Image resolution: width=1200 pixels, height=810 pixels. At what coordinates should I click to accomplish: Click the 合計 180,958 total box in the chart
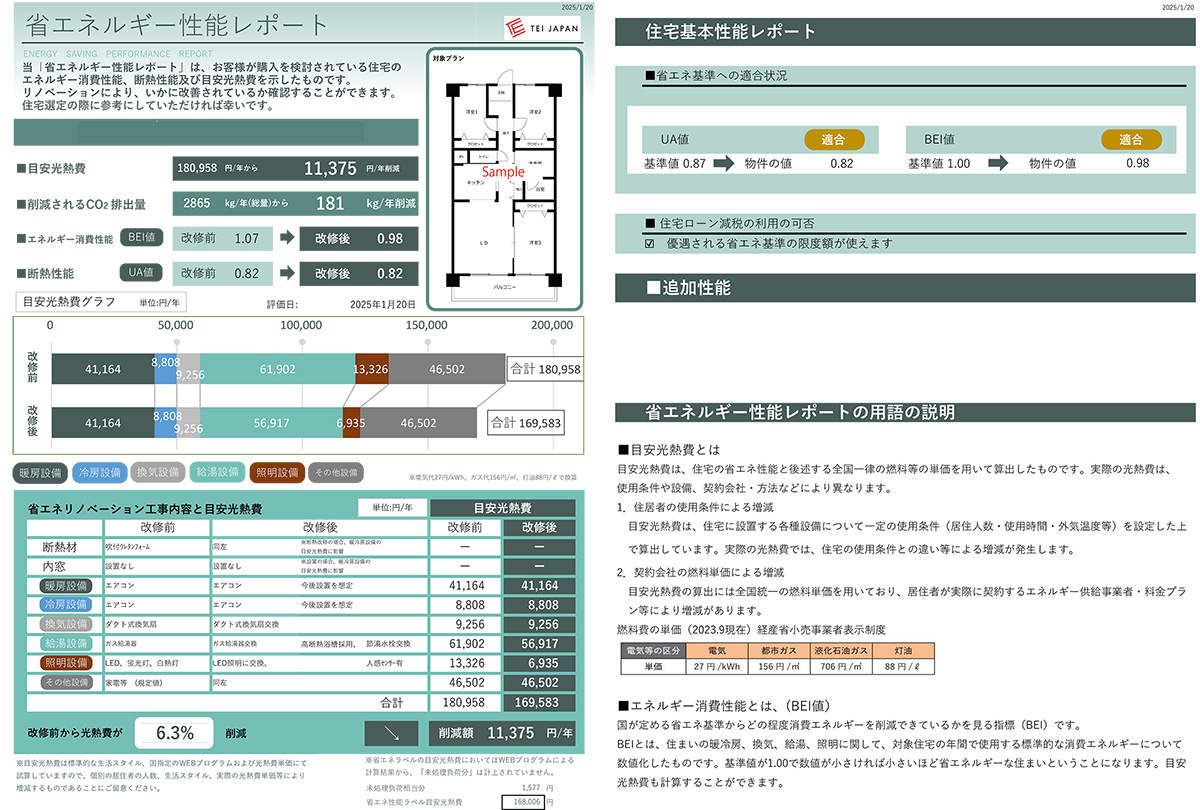click(x=545, y=369)
